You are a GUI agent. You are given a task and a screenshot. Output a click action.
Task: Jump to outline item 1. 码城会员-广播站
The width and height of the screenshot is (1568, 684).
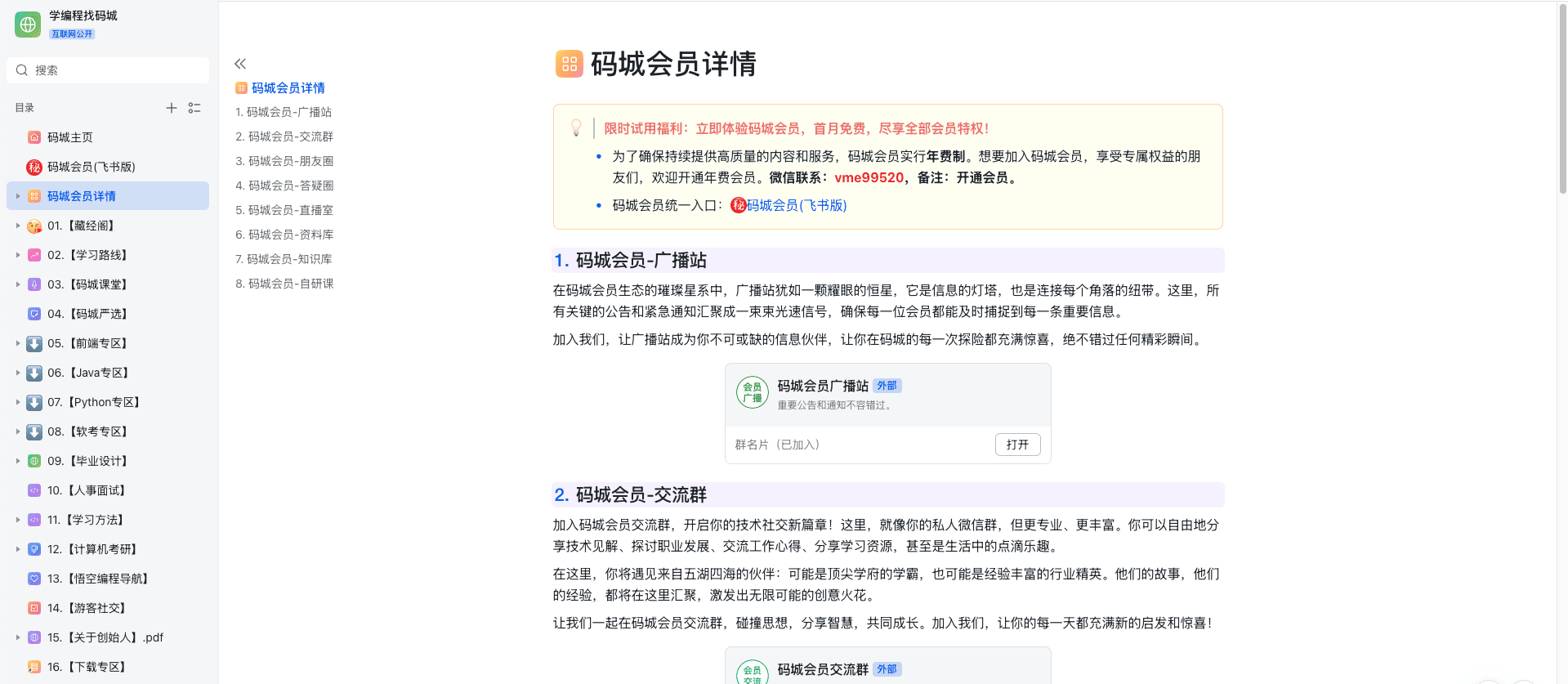coord(284,112)
